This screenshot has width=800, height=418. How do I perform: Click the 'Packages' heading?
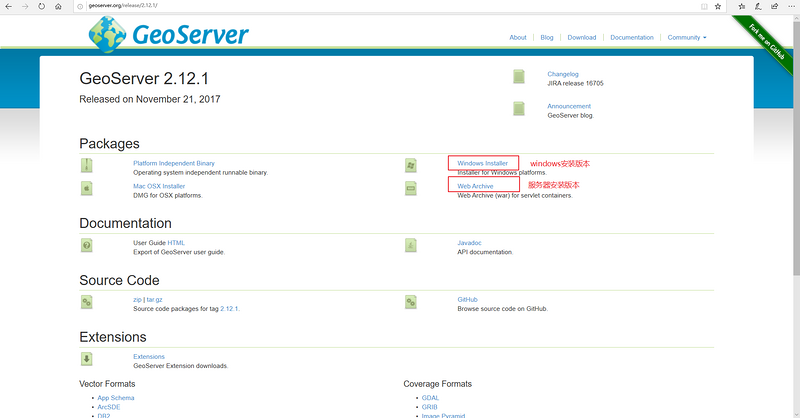point(109,143)
